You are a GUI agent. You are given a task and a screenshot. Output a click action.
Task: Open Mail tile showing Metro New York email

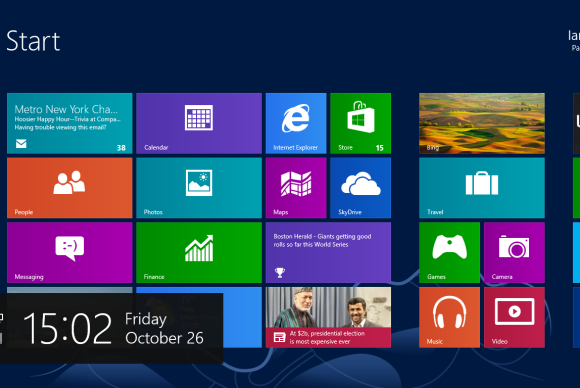[x=70, y=123]
